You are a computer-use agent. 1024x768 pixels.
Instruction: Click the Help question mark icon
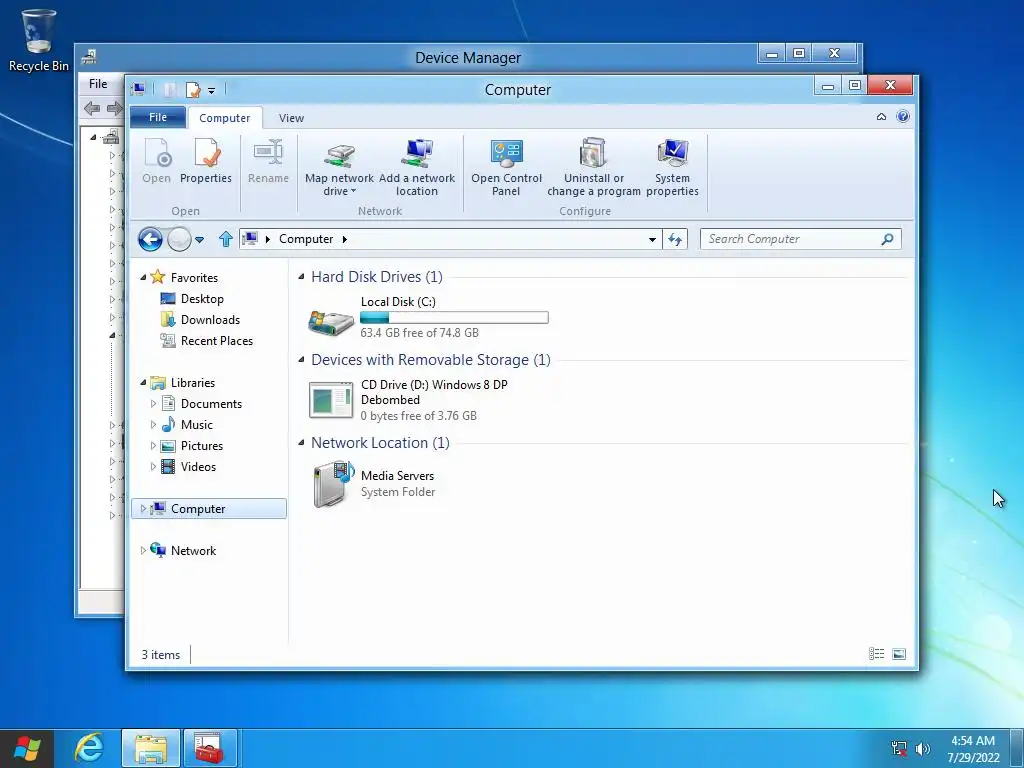(x=903, y=116)
